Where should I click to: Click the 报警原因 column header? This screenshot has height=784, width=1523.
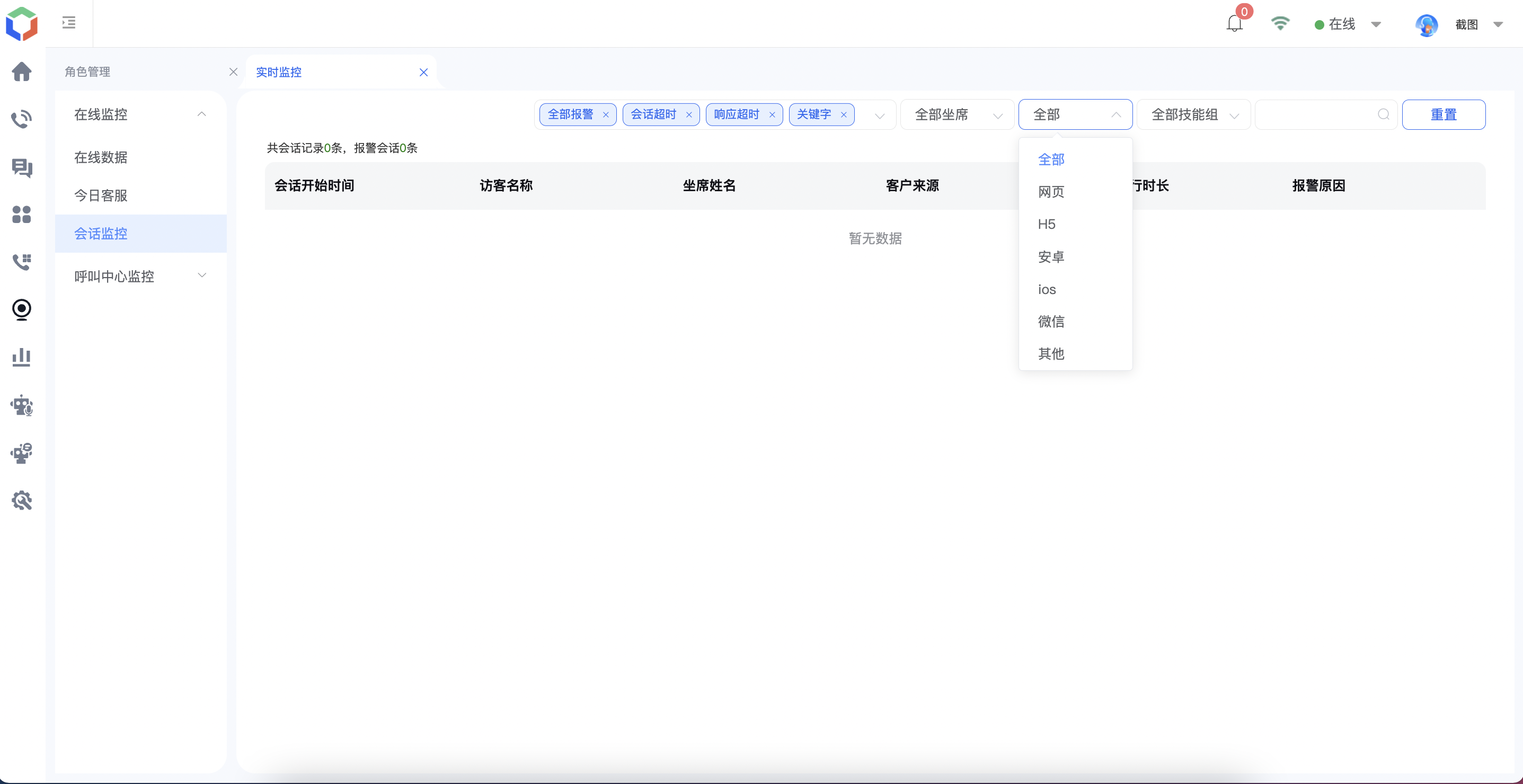coord(1319,185)
